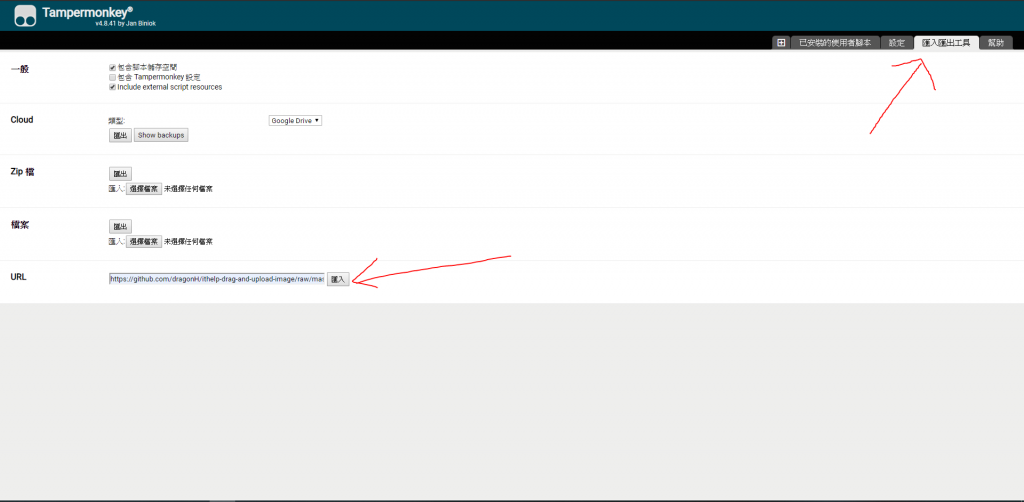Click 匯出 button in Cloud section
The height and width of the screenshot is (502, 1024).
click(120, 135)
